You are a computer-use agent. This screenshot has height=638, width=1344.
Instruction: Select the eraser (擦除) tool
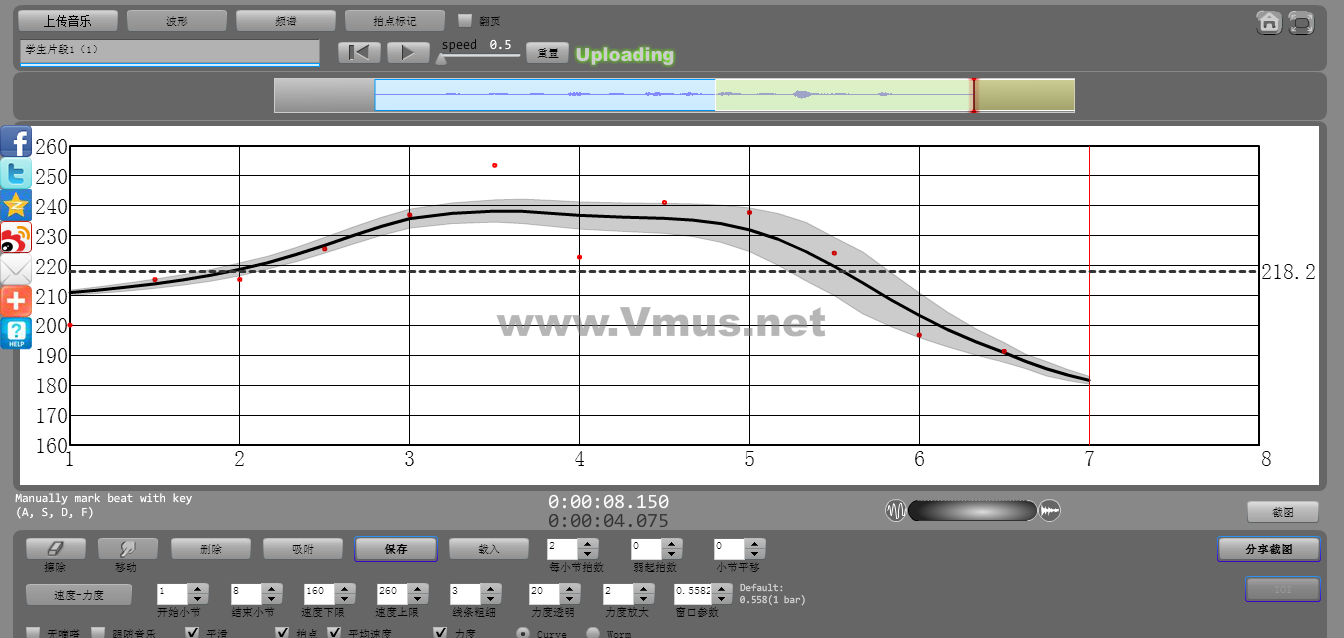[x=55, y=549]
